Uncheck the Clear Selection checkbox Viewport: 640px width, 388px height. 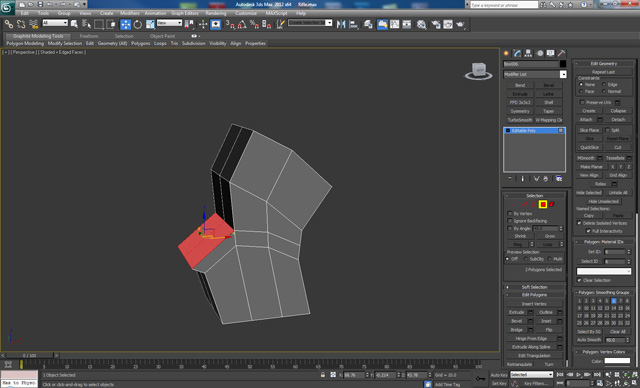[x=579, y=280]
